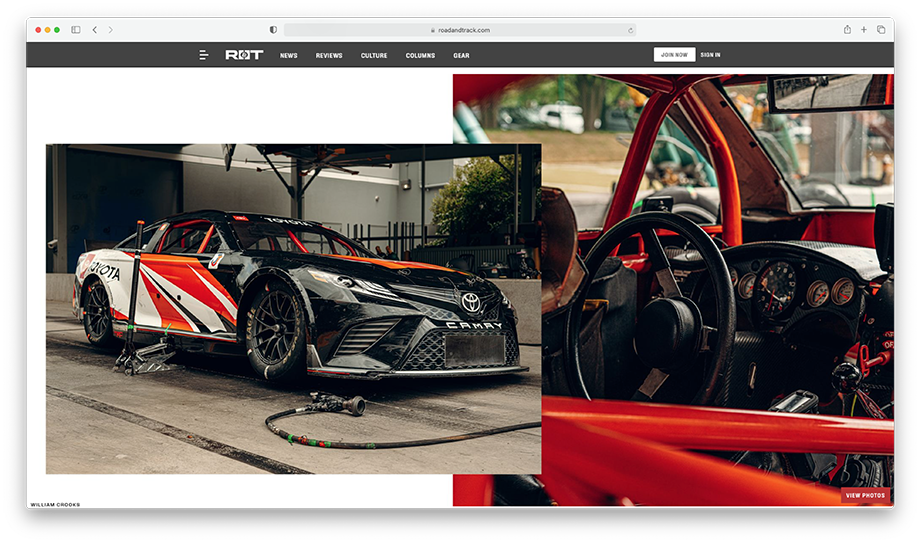Screen dimensions: 920x543
Task: Toggle the Safari sidebar icon
Action: pyautogui.click(x=76, y=30)
